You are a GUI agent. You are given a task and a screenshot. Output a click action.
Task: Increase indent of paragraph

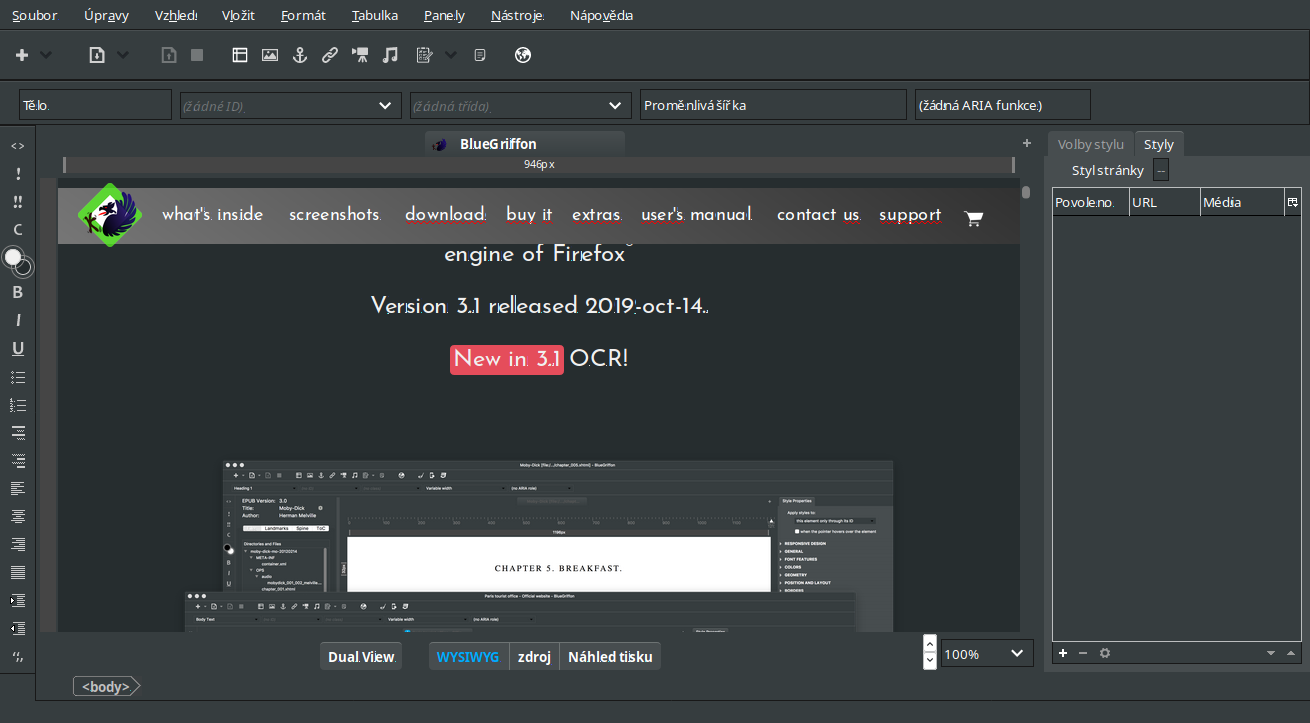coord(18,600)
